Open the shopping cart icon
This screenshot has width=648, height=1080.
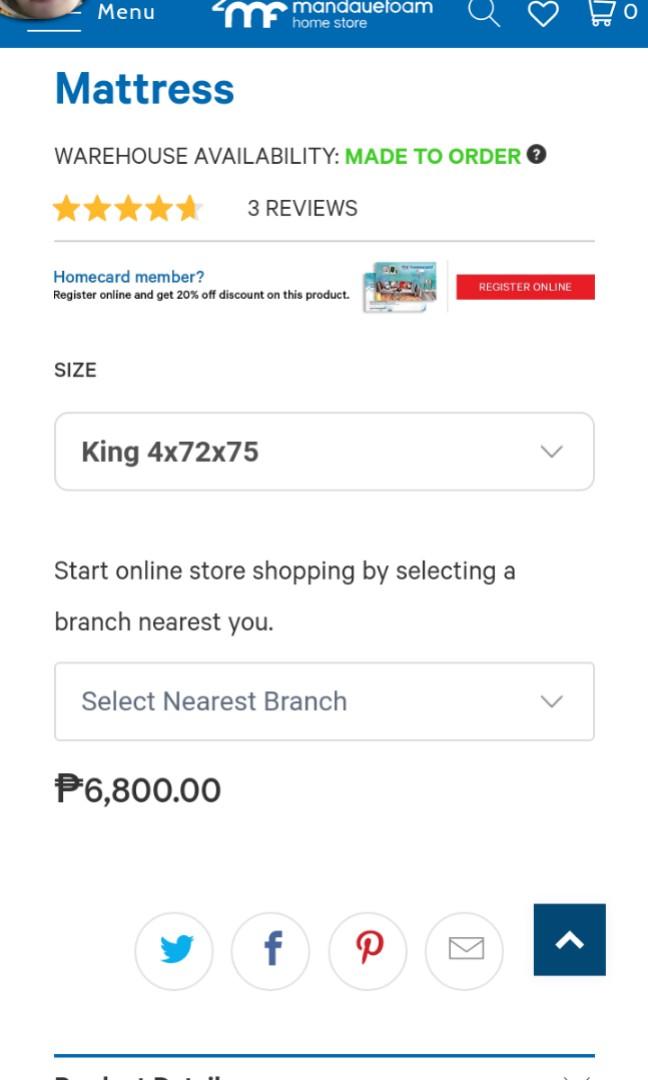pyautogui.click(x=603, y=13)
